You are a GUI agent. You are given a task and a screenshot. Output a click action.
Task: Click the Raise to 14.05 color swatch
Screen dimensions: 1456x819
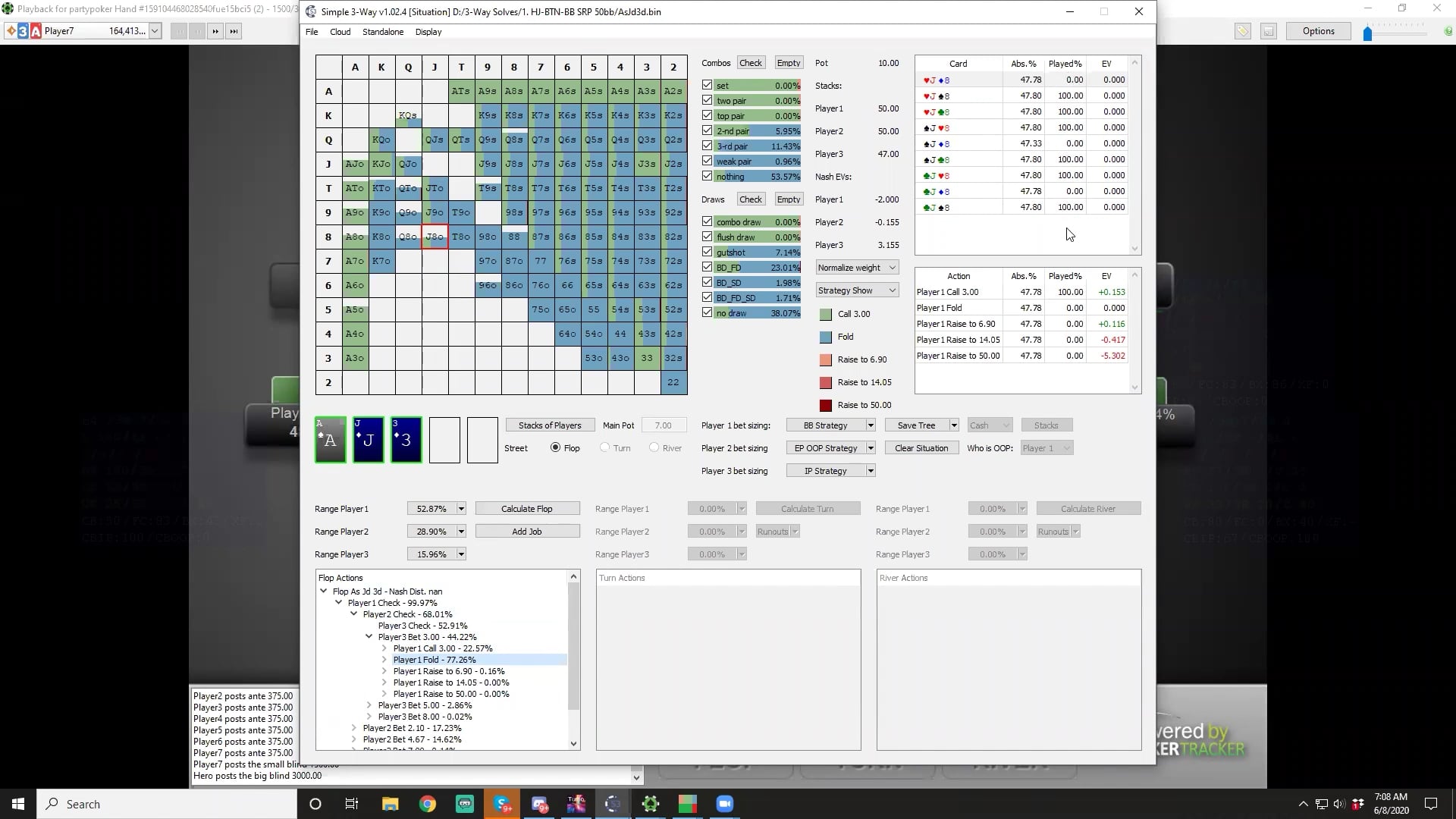tap(826, 382)
